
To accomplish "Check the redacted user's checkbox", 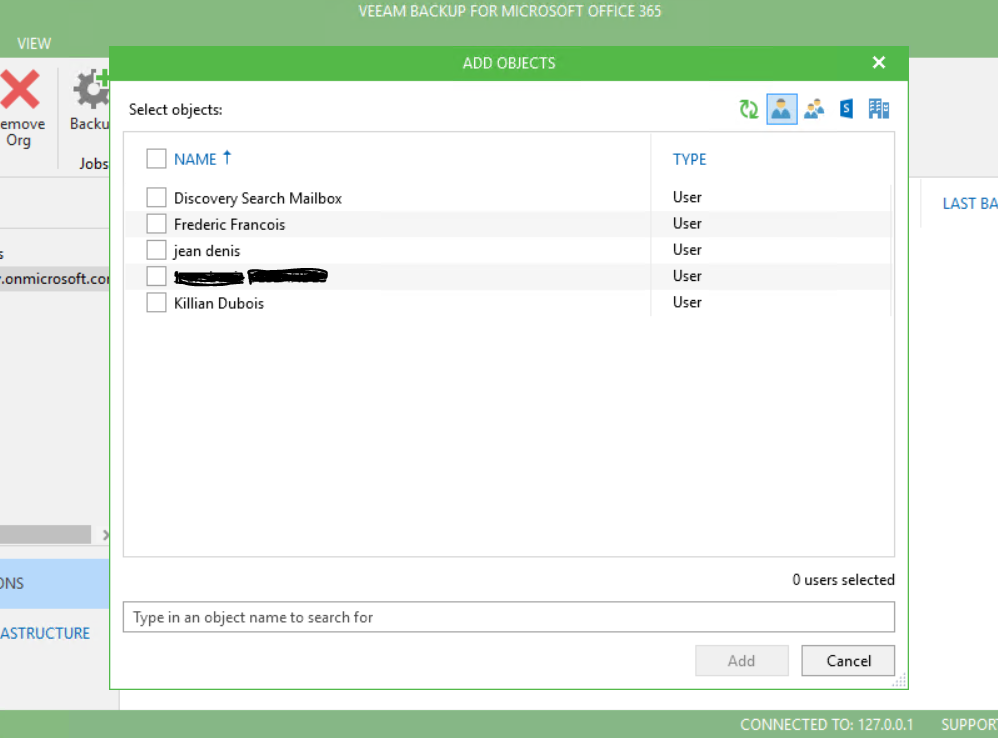I will [x=157, y=276].
